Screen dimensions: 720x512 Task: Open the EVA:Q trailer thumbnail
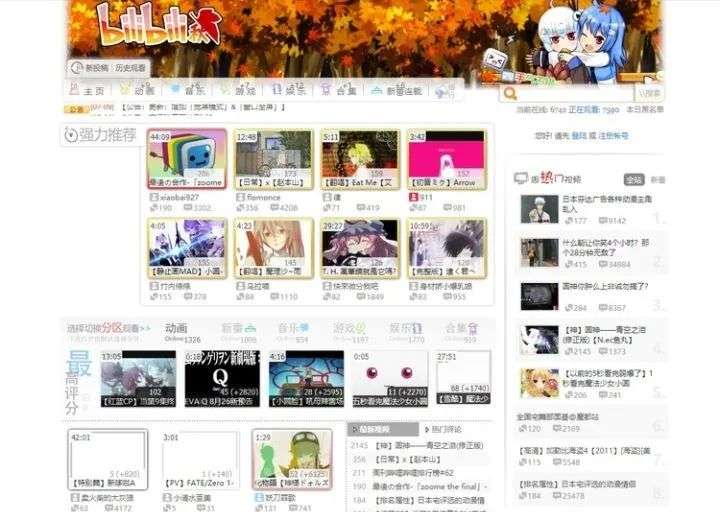tap(222, 379)
